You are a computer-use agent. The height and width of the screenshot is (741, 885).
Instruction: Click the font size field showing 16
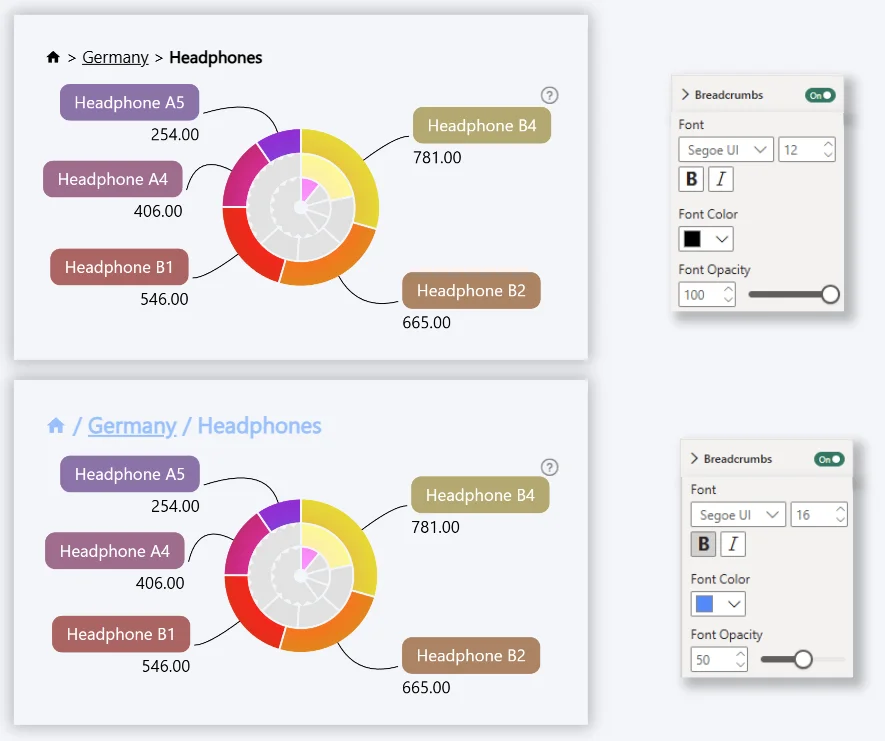coord(810,515)
